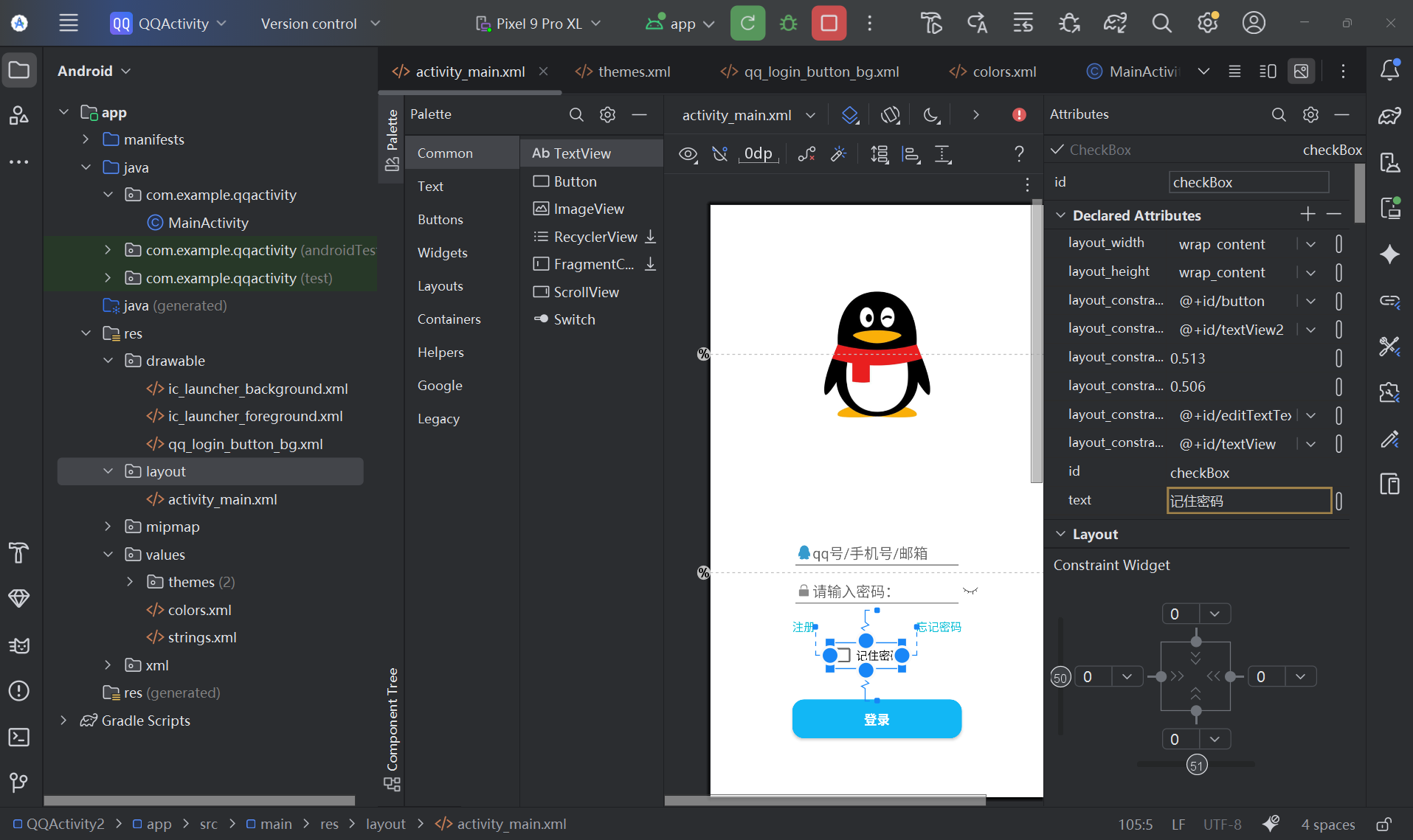This screenshot has width=1413, height=840.
Task: Search in the Palette panel
Action: 576,114
